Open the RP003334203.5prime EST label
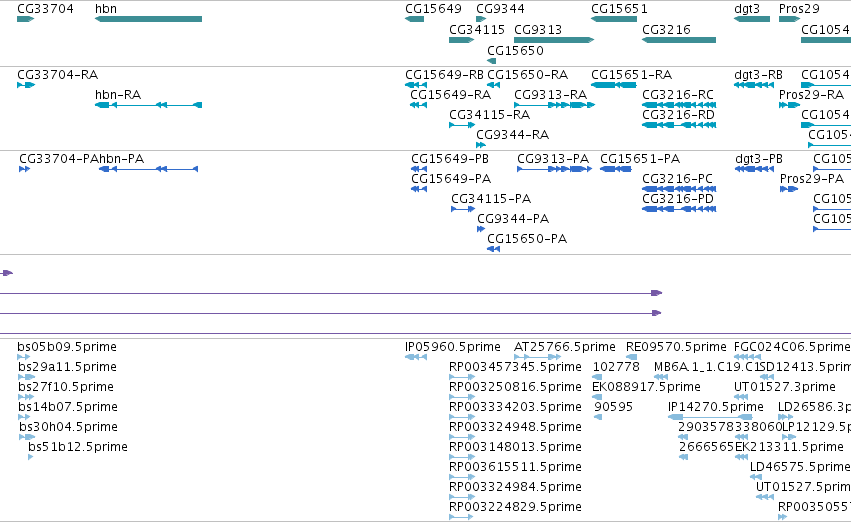Image resolution: width=851 pixels, height=522 pixels. coord(515,407)
